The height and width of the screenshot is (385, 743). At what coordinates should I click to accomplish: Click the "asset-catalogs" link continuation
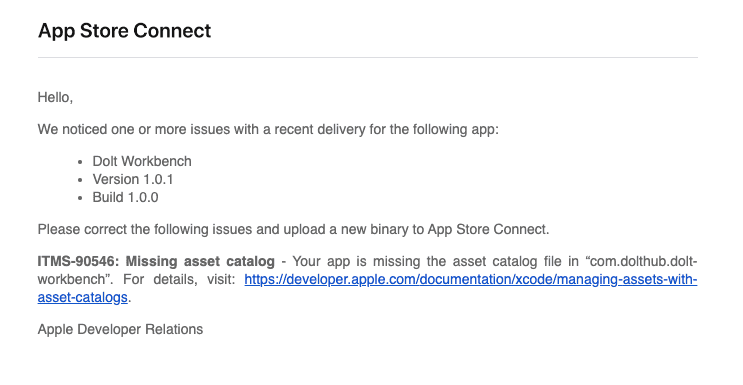tap(82, 298)
